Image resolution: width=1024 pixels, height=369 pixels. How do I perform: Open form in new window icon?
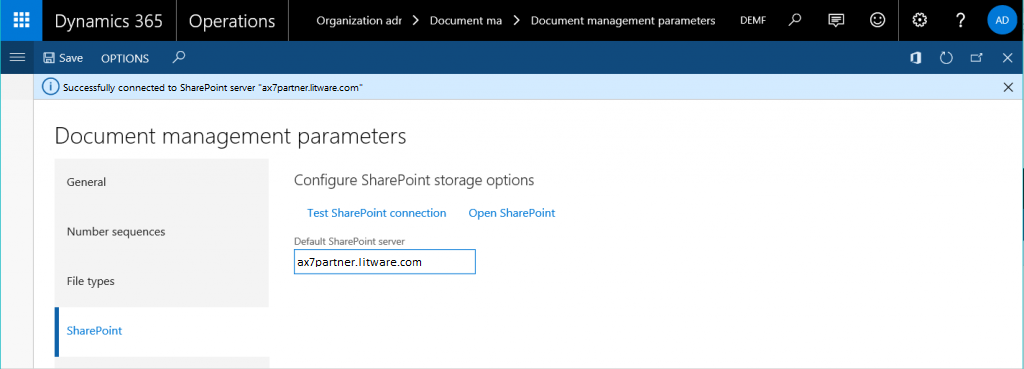point(976,58)
